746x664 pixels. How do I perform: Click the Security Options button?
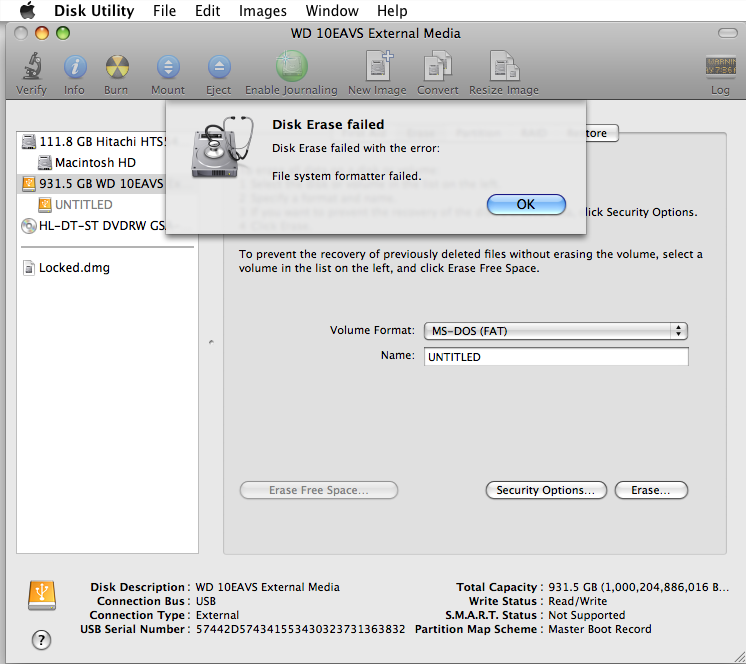click(x=546, y=490)
